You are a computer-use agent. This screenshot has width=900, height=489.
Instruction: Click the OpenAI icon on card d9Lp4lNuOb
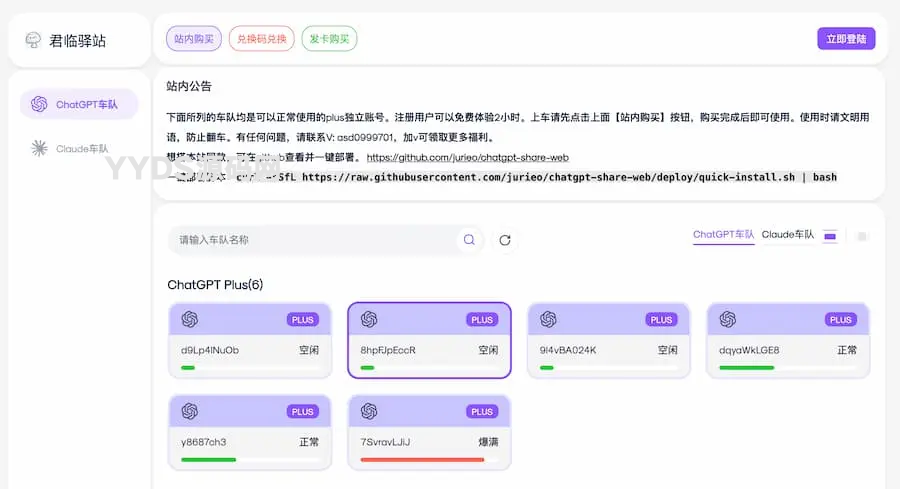coord(190,319)
